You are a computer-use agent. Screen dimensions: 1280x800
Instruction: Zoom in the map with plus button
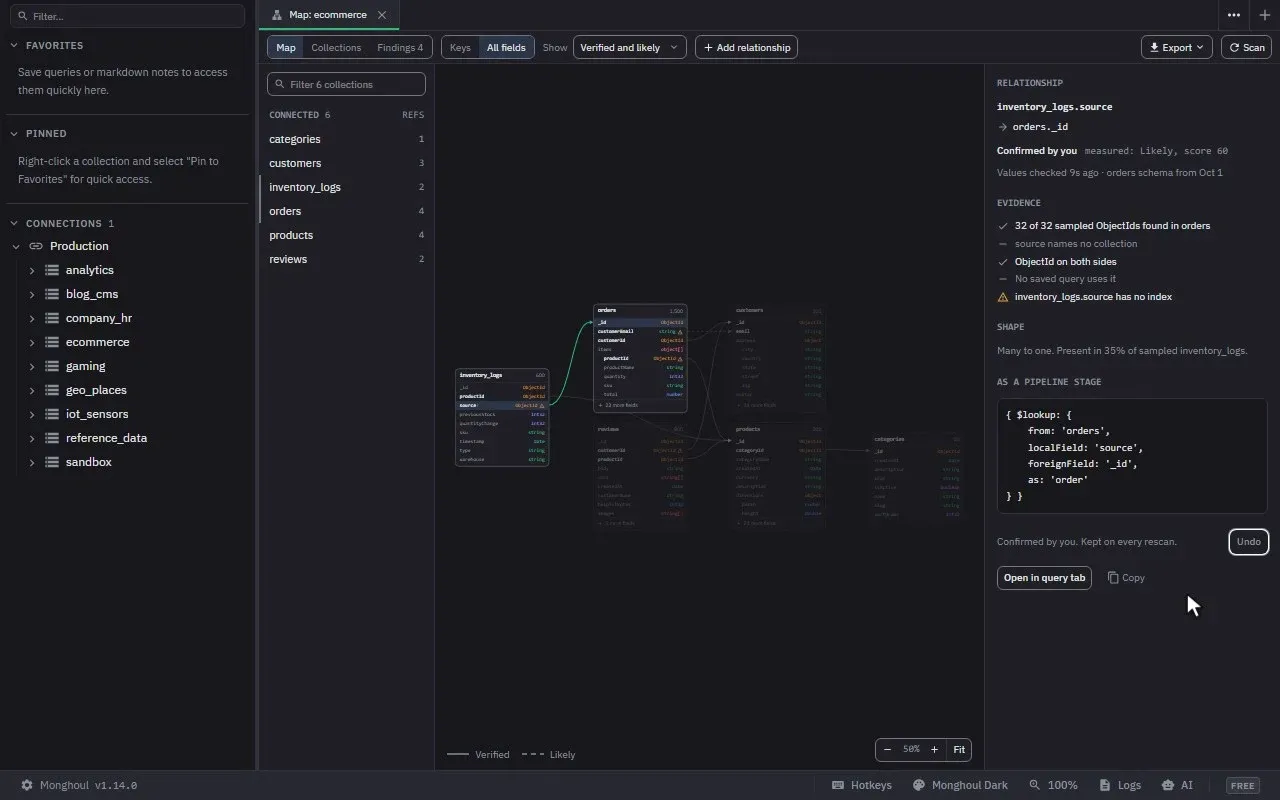(934, 750)
